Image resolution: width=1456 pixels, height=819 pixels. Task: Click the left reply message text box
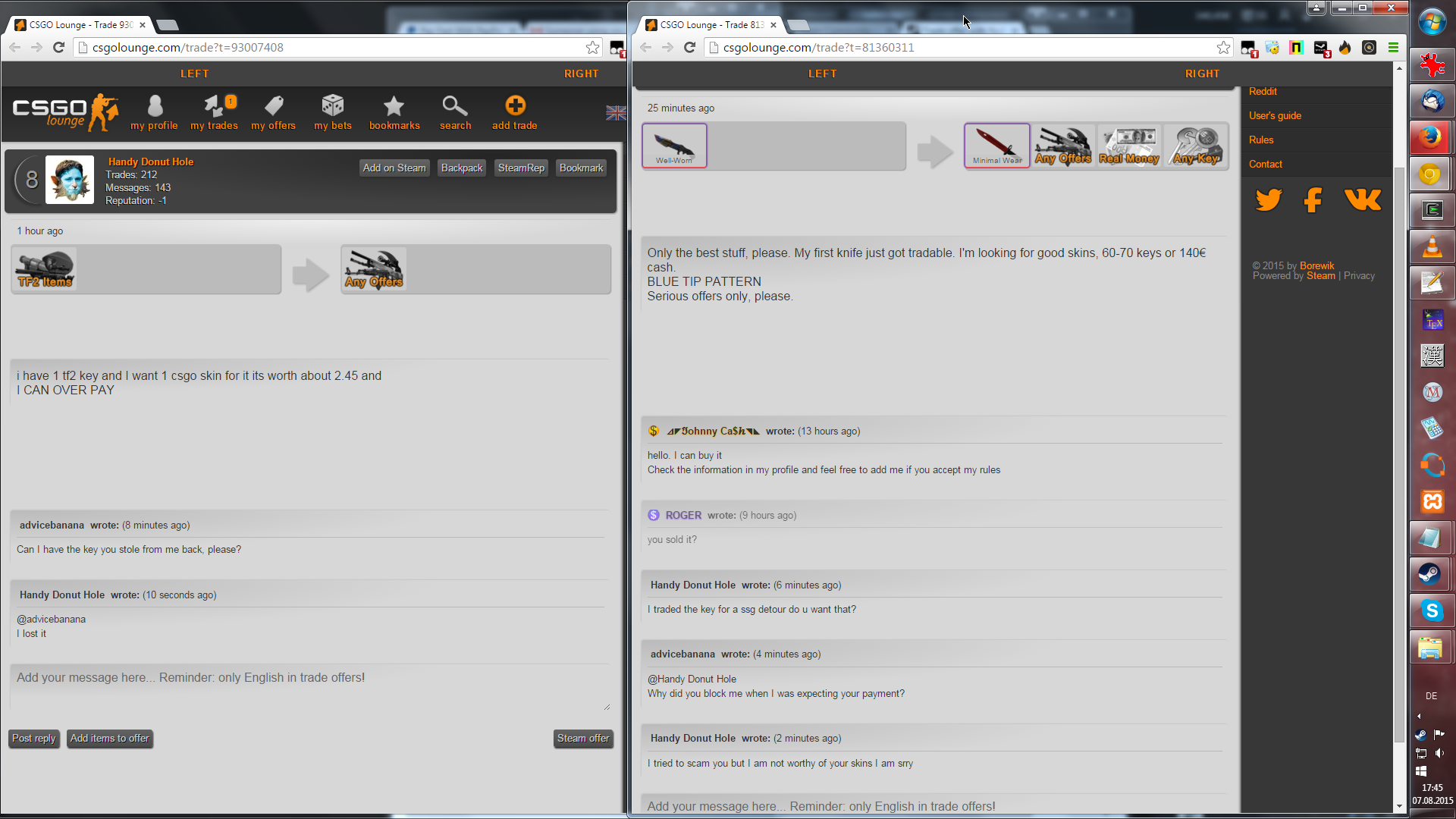click(x=309, y=688)
